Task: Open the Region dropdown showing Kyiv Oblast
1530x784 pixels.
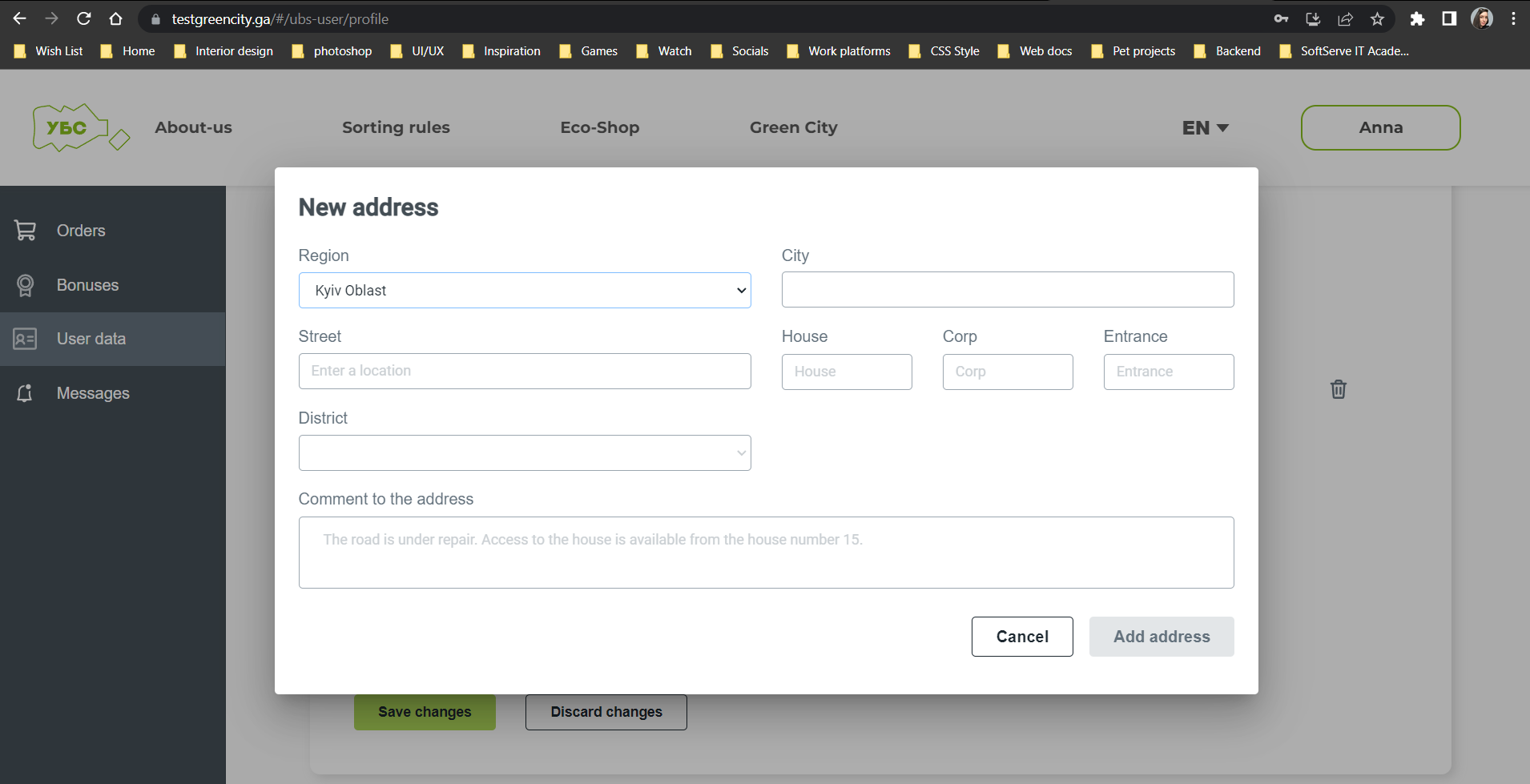Action: (525, 290)
